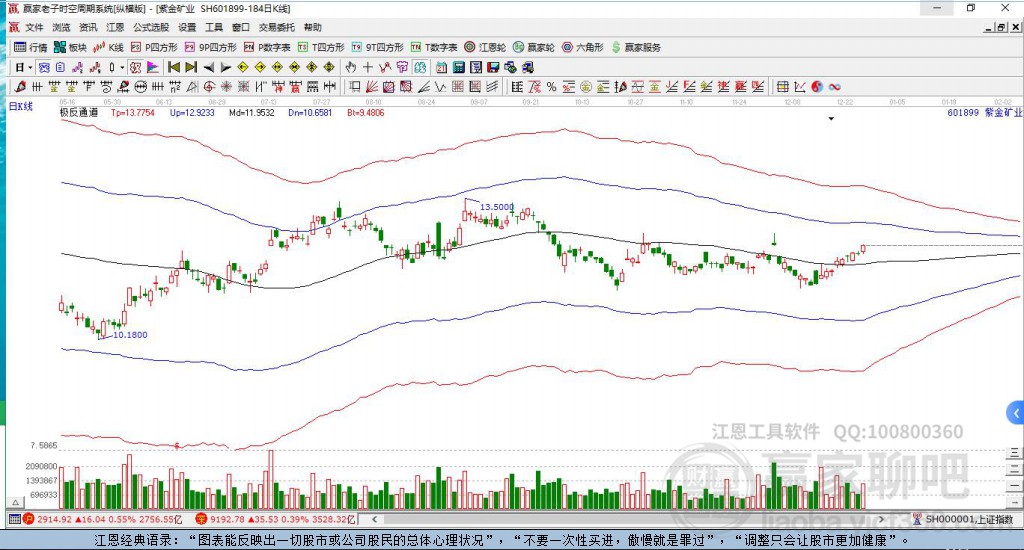Open the P数字表 tool
Viewport: 1024px width, 550px height.
267,47
